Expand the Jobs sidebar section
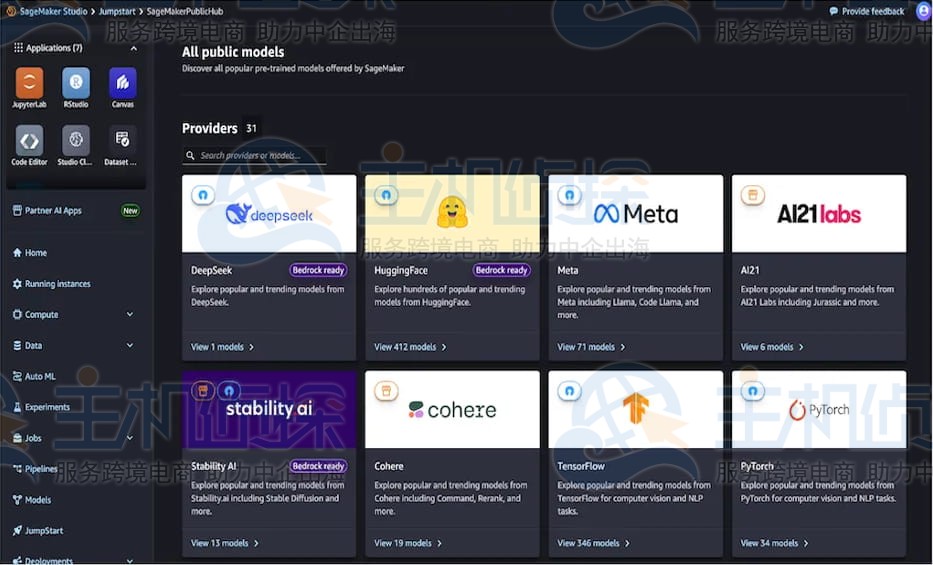 (x=130, y=438)
